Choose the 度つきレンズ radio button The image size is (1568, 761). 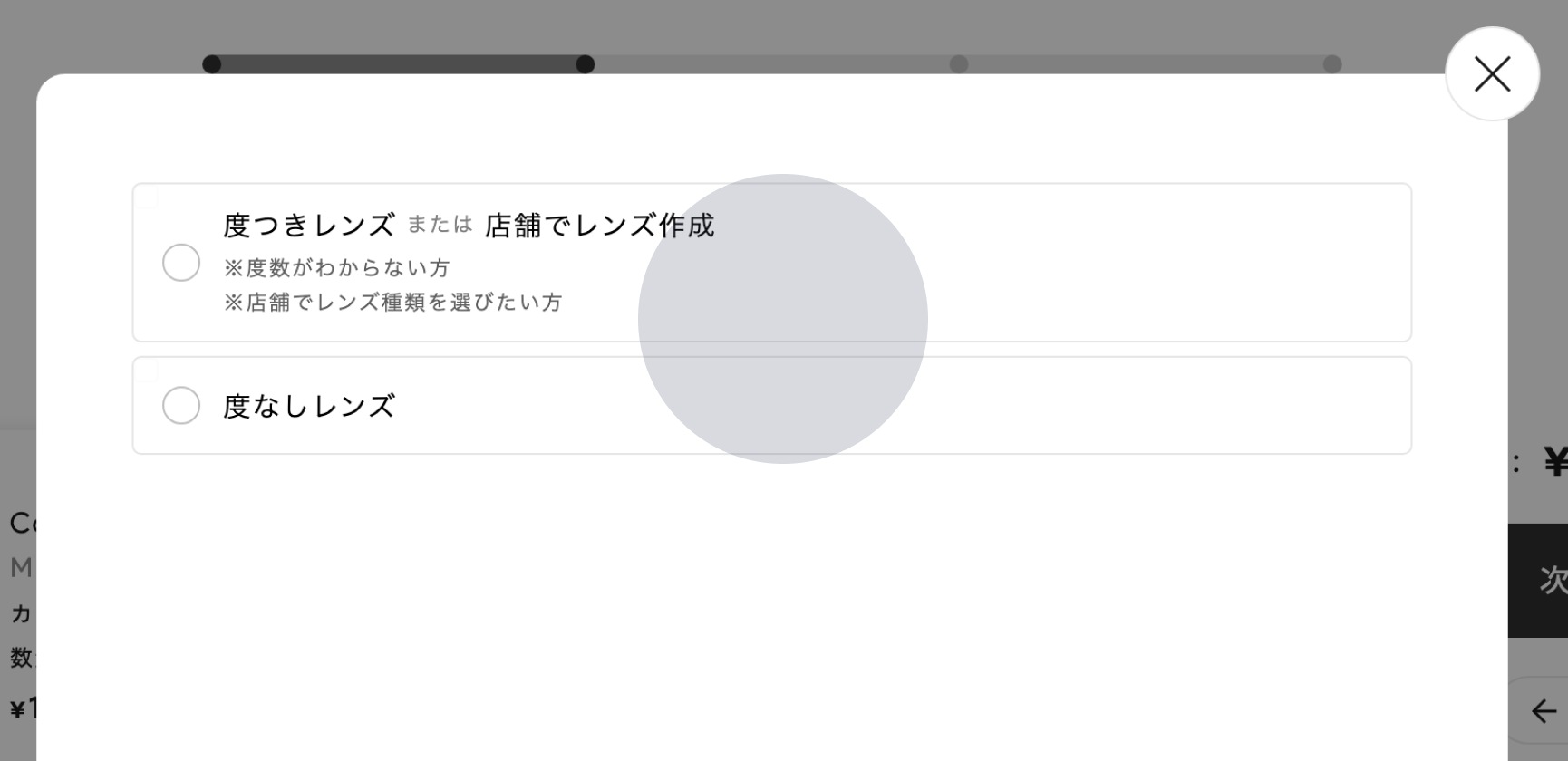click(x=181, y=263)
